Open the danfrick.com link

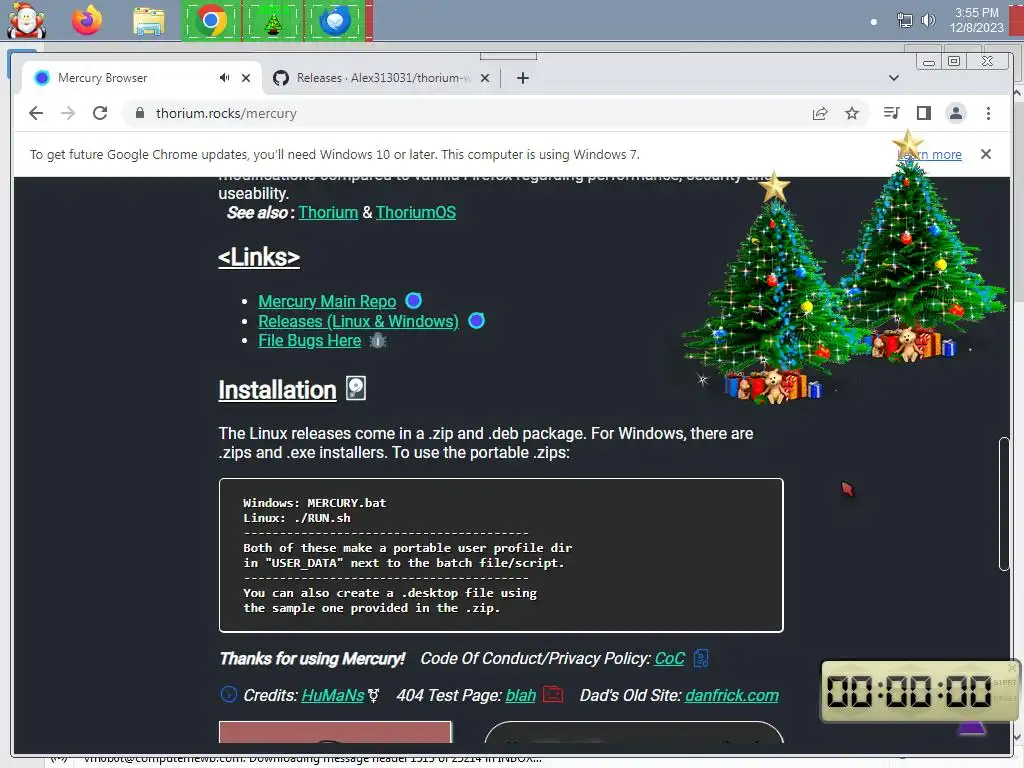click(731, 696)
